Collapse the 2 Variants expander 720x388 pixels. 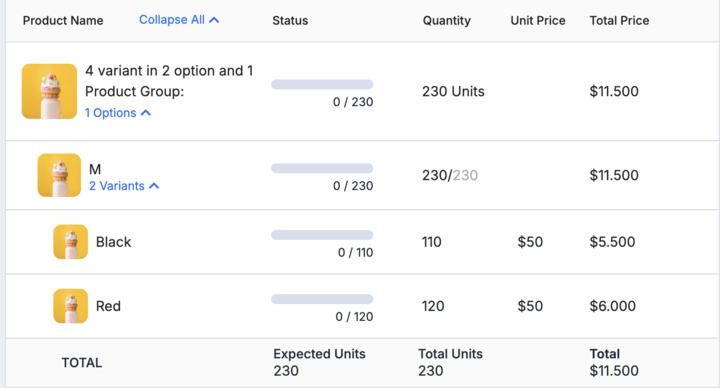pyautogui.click(x=124, y=186)
